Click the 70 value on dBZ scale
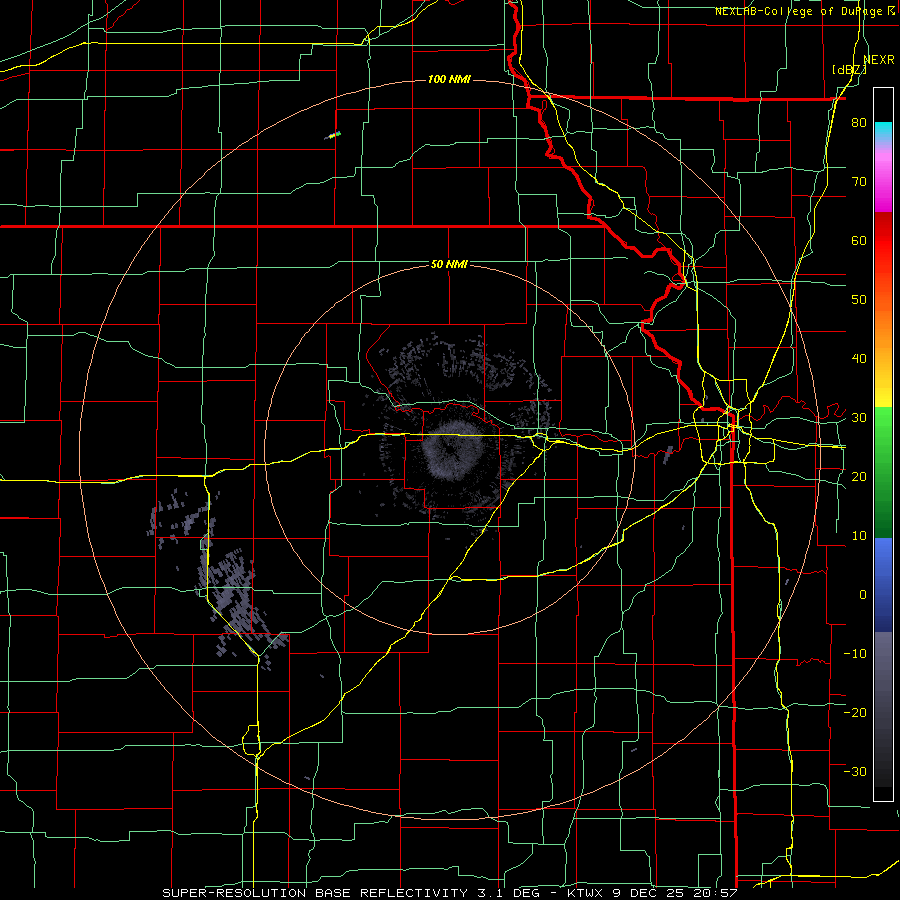This screenshot has width=900, height=900. pos(859,182)
